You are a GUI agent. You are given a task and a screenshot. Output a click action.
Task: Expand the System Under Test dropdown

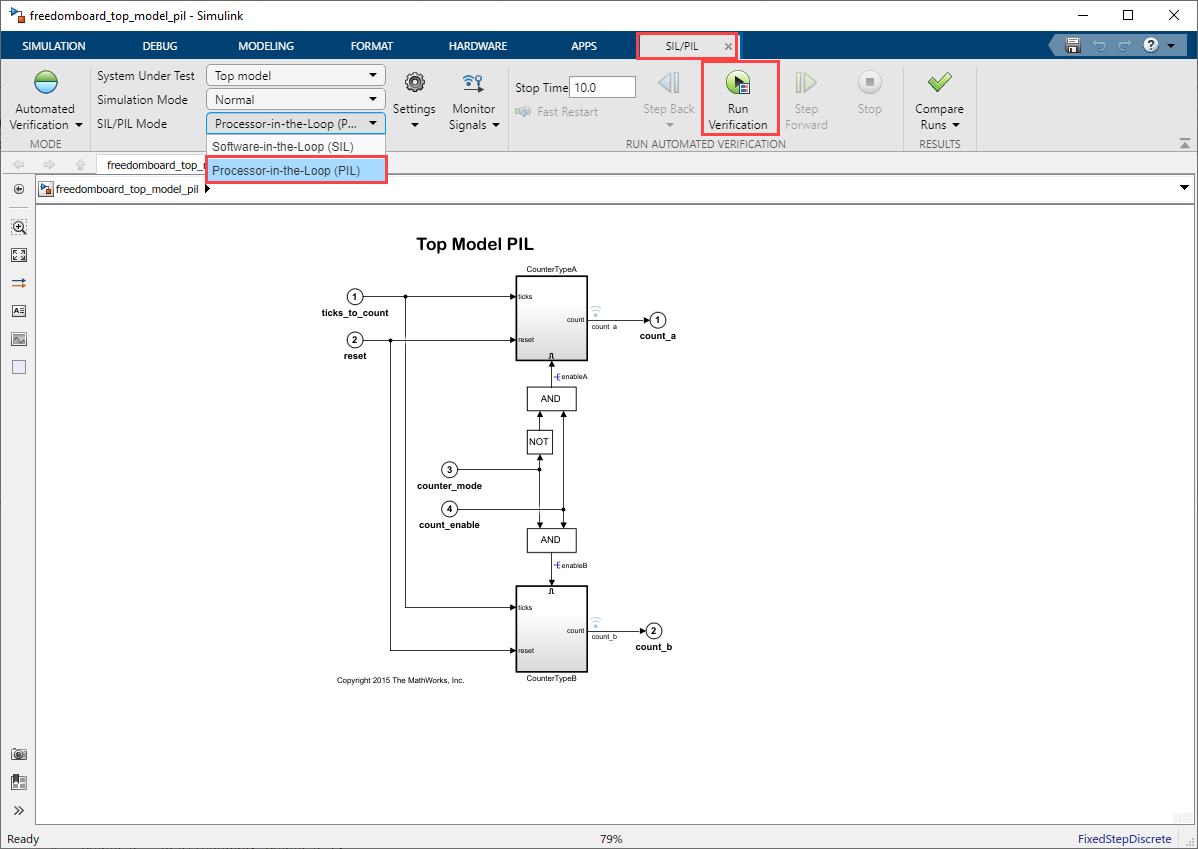click(x=295, y=76)
